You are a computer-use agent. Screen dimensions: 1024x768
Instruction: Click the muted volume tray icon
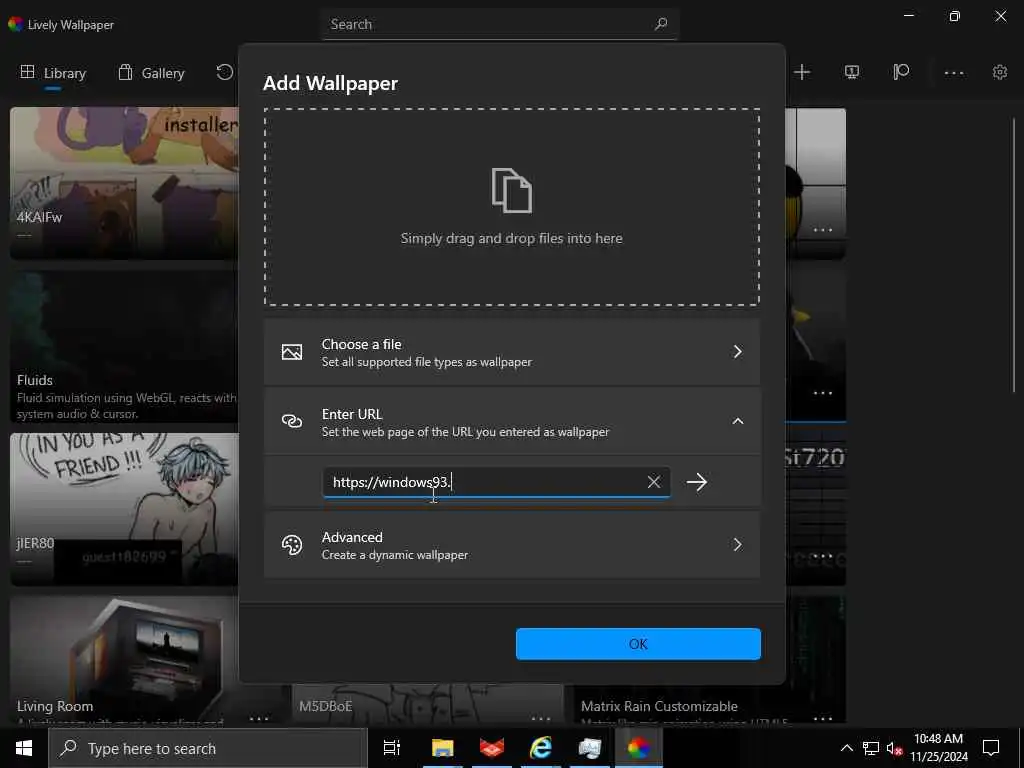point(894,748)
